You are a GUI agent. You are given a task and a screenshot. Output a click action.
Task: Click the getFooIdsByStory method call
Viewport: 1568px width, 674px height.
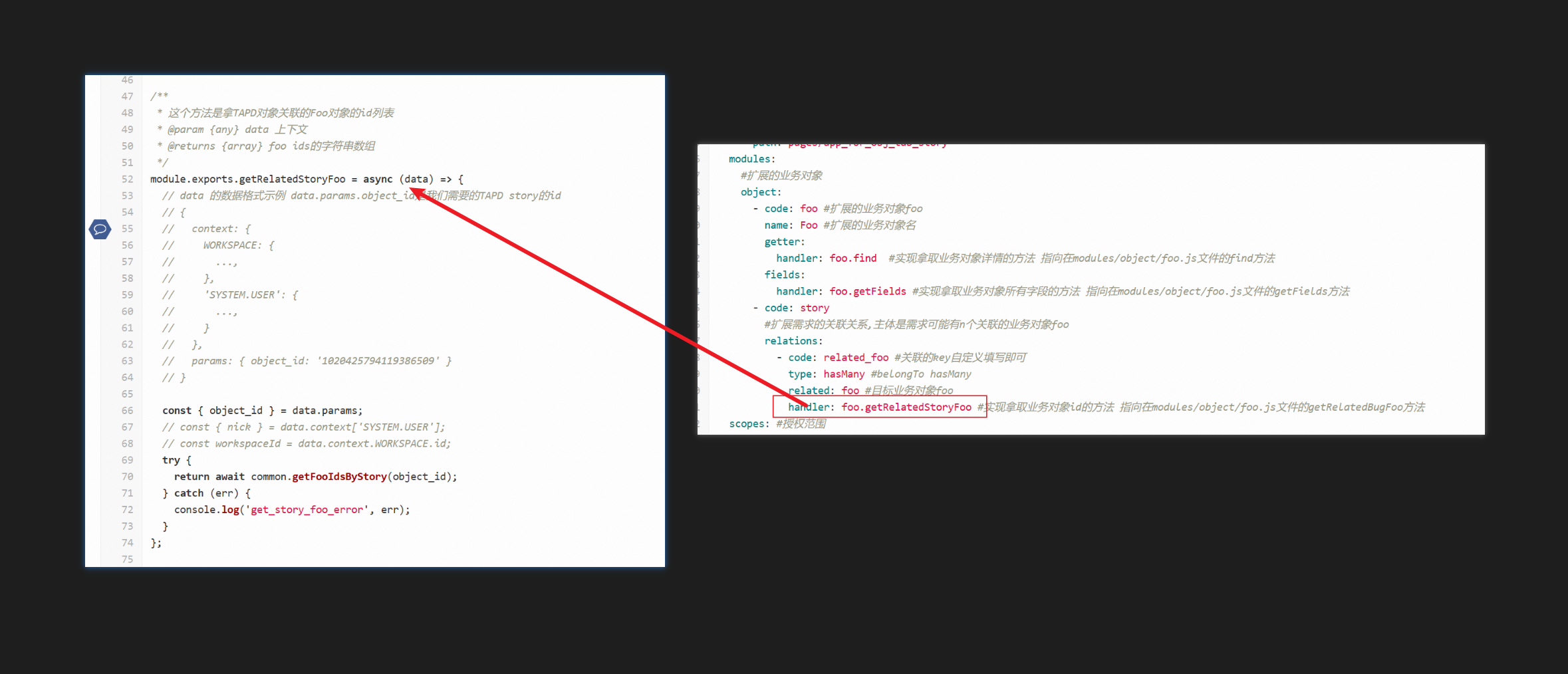(x=339, y=477)
